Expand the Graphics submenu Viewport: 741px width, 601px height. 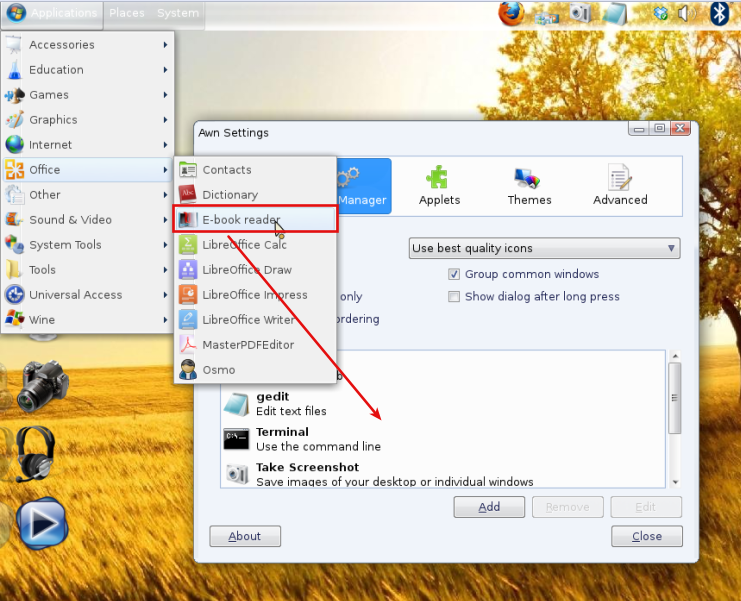coord(87,120)
